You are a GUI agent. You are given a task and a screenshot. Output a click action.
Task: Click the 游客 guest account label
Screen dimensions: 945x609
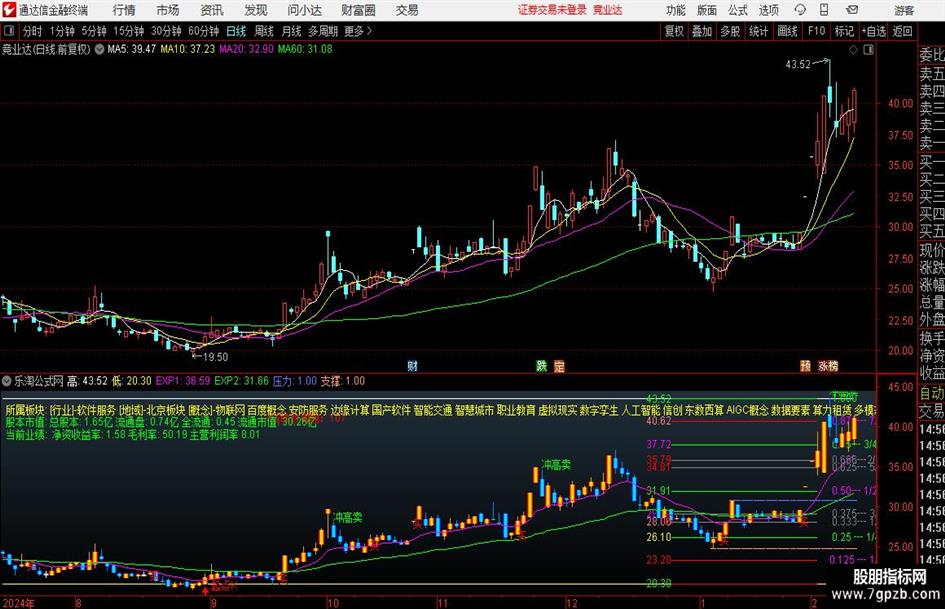tap(904, 10)
